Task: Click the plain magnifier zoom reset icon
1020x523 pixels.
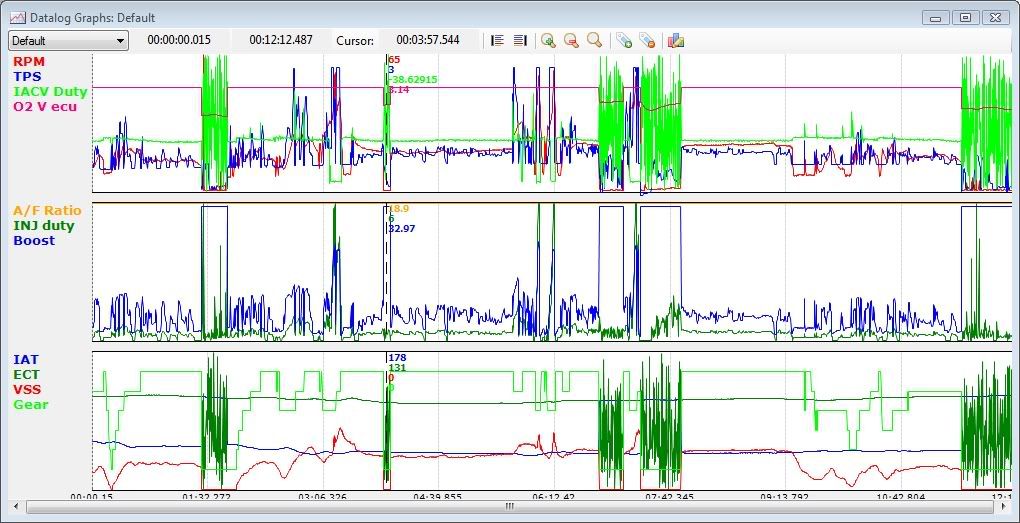Action: 594,40
